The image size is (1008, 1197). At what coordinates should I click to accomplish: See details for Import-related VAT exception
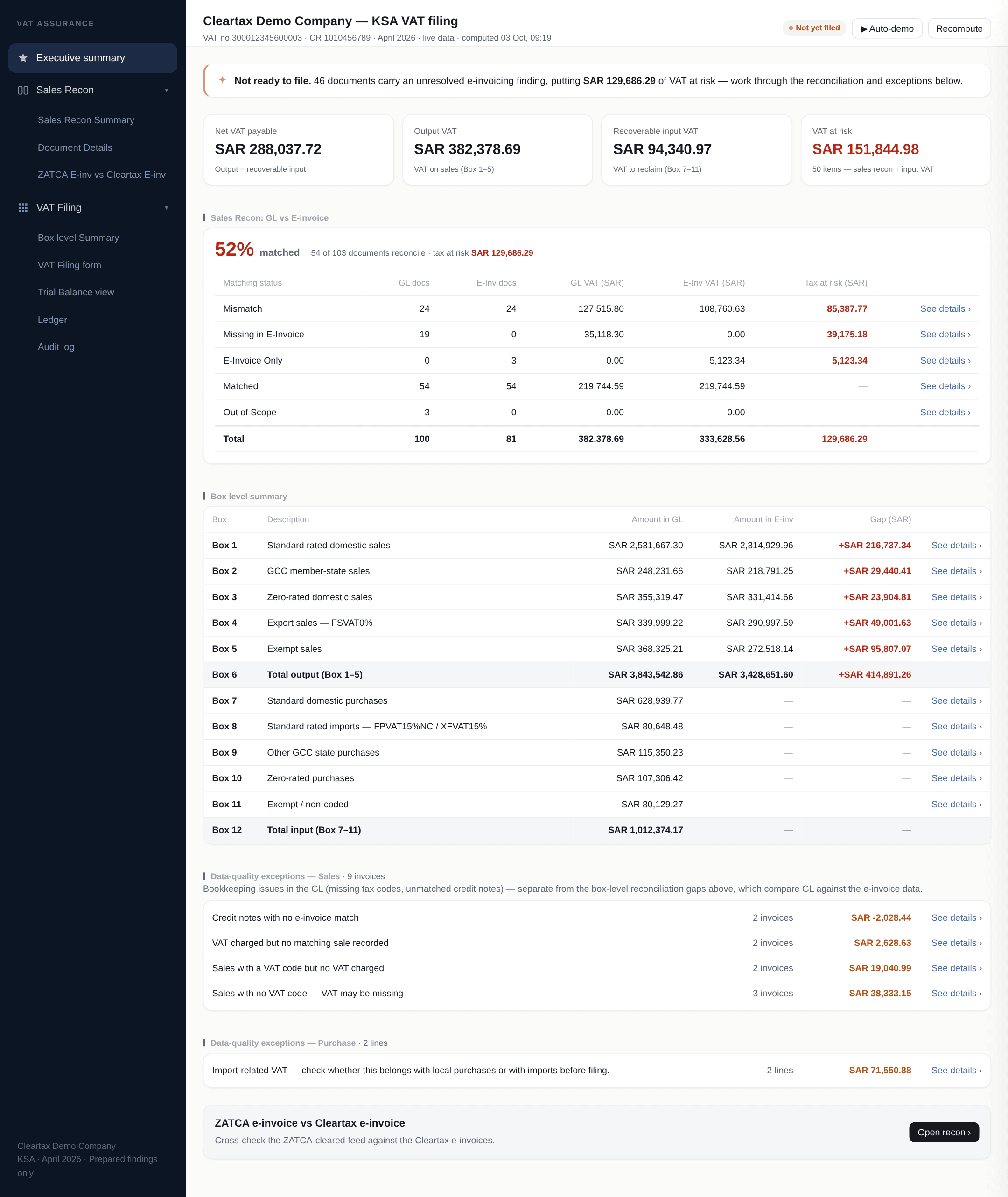[x=956, y=1070]
